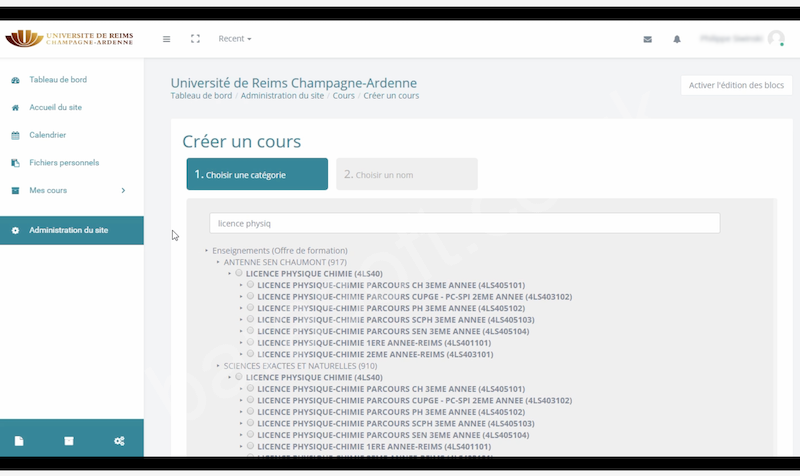This screenshot has height=476, width=800.
Task: Select PARCOURS CH 3EME ANNEE radio under CHAUMONT
Action: coord(250,284)
